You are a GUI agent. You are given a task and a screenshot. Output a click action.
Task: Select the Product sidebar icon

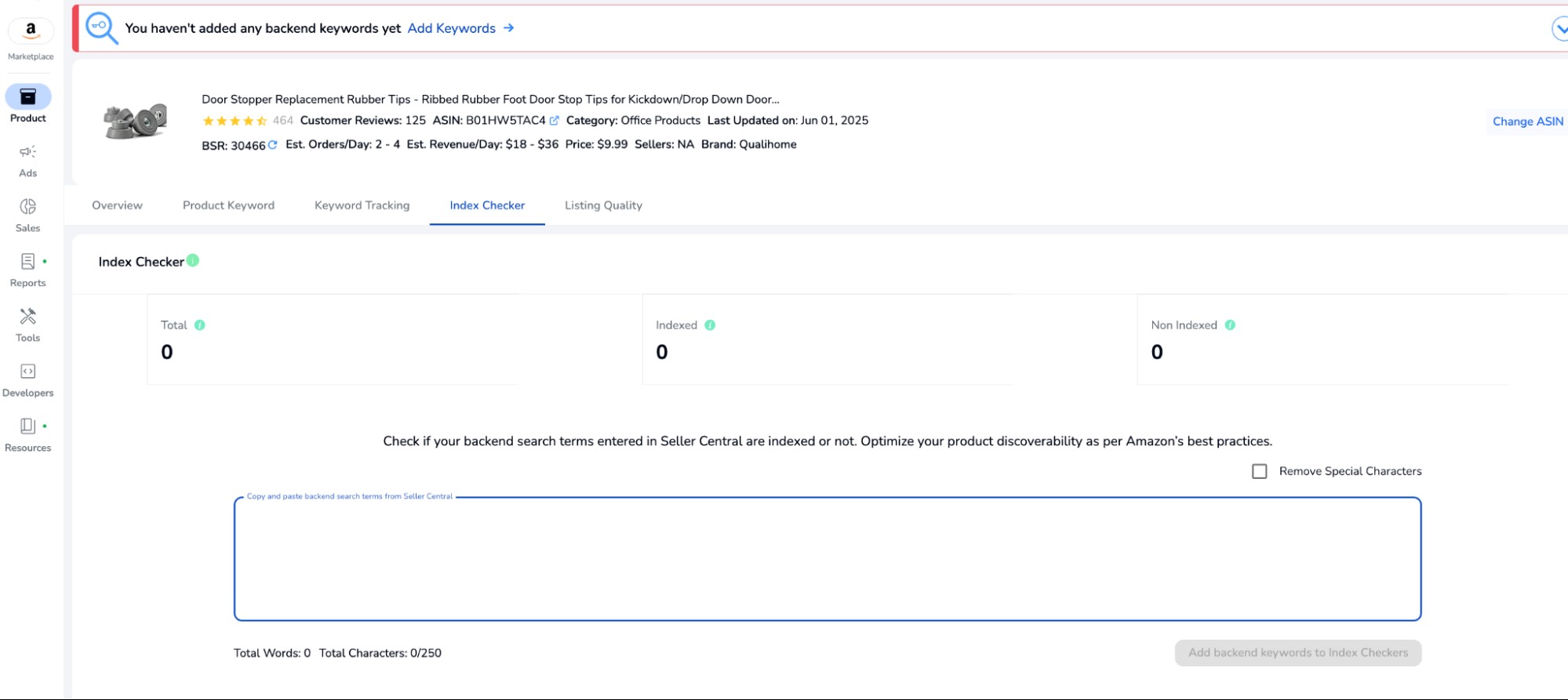(28, 96)
